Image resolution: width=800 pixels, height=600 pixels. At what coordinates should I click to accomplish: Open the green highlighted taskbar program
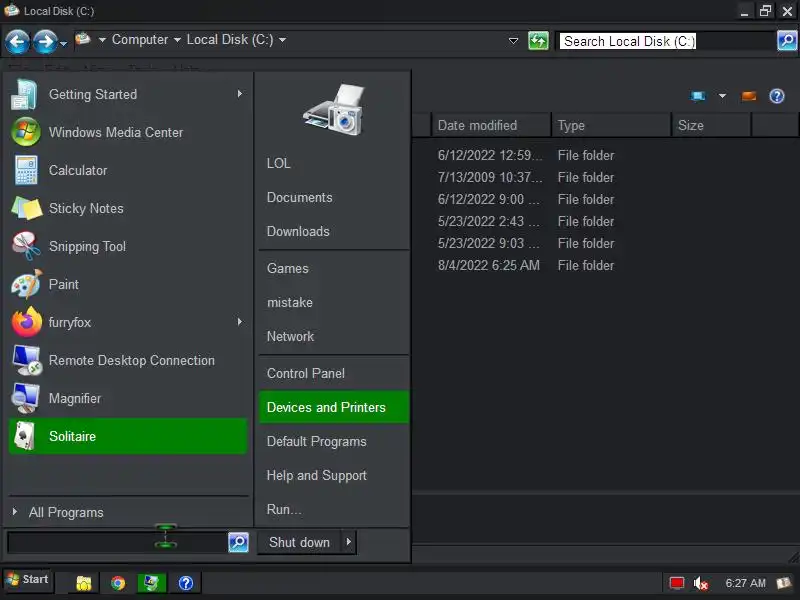[x=152, y=583]
